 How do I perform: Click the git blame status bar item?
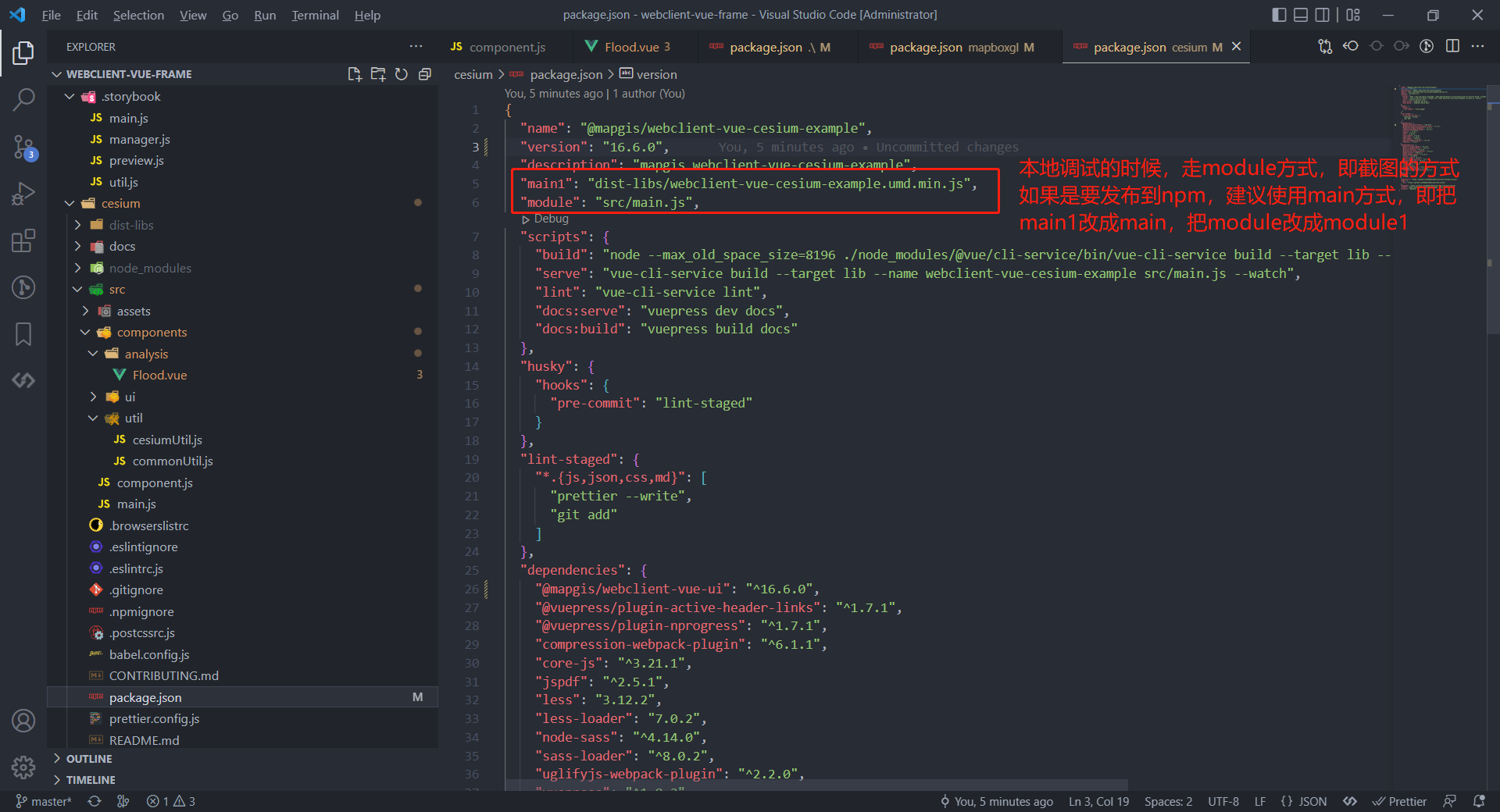pos(996,801)
